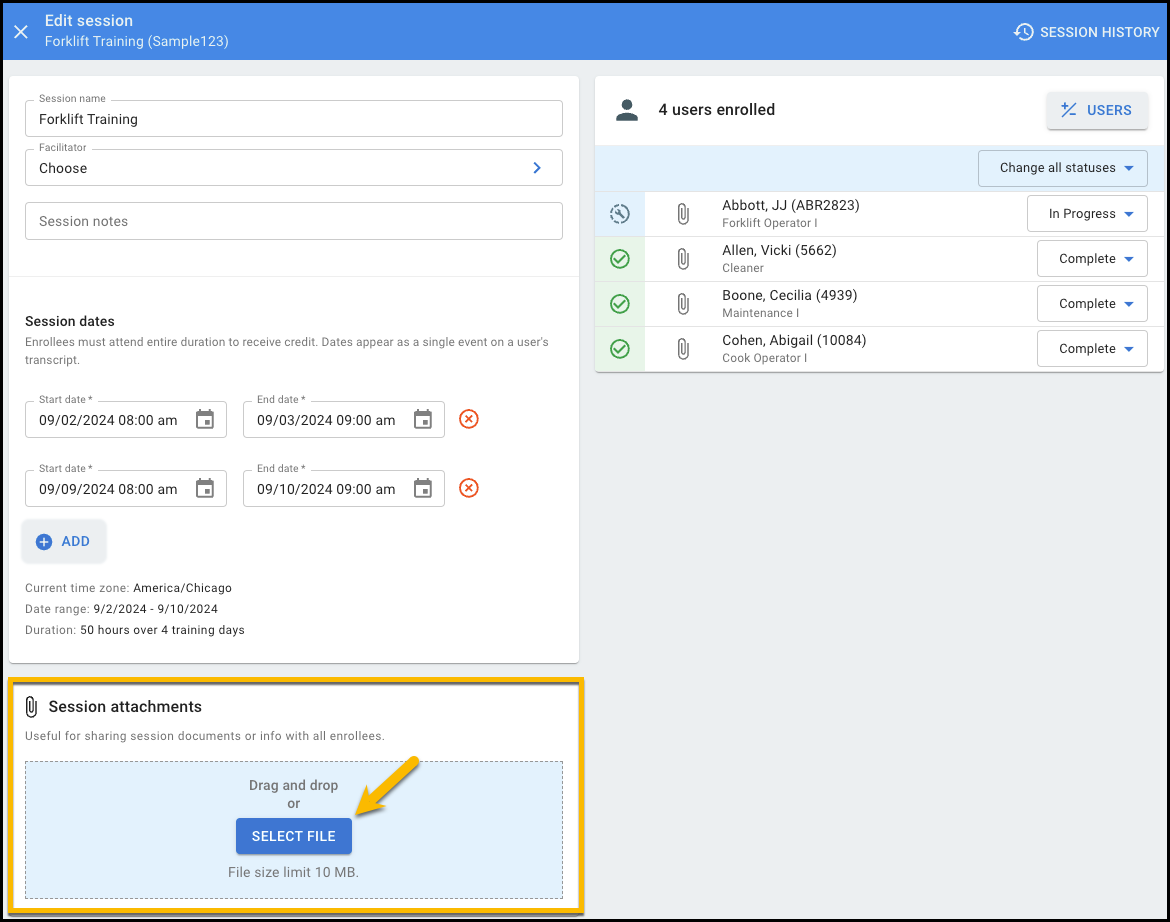Open attachments for Allen, Vicki
This screenshot has width=1170, height=922.
[683, 259]
